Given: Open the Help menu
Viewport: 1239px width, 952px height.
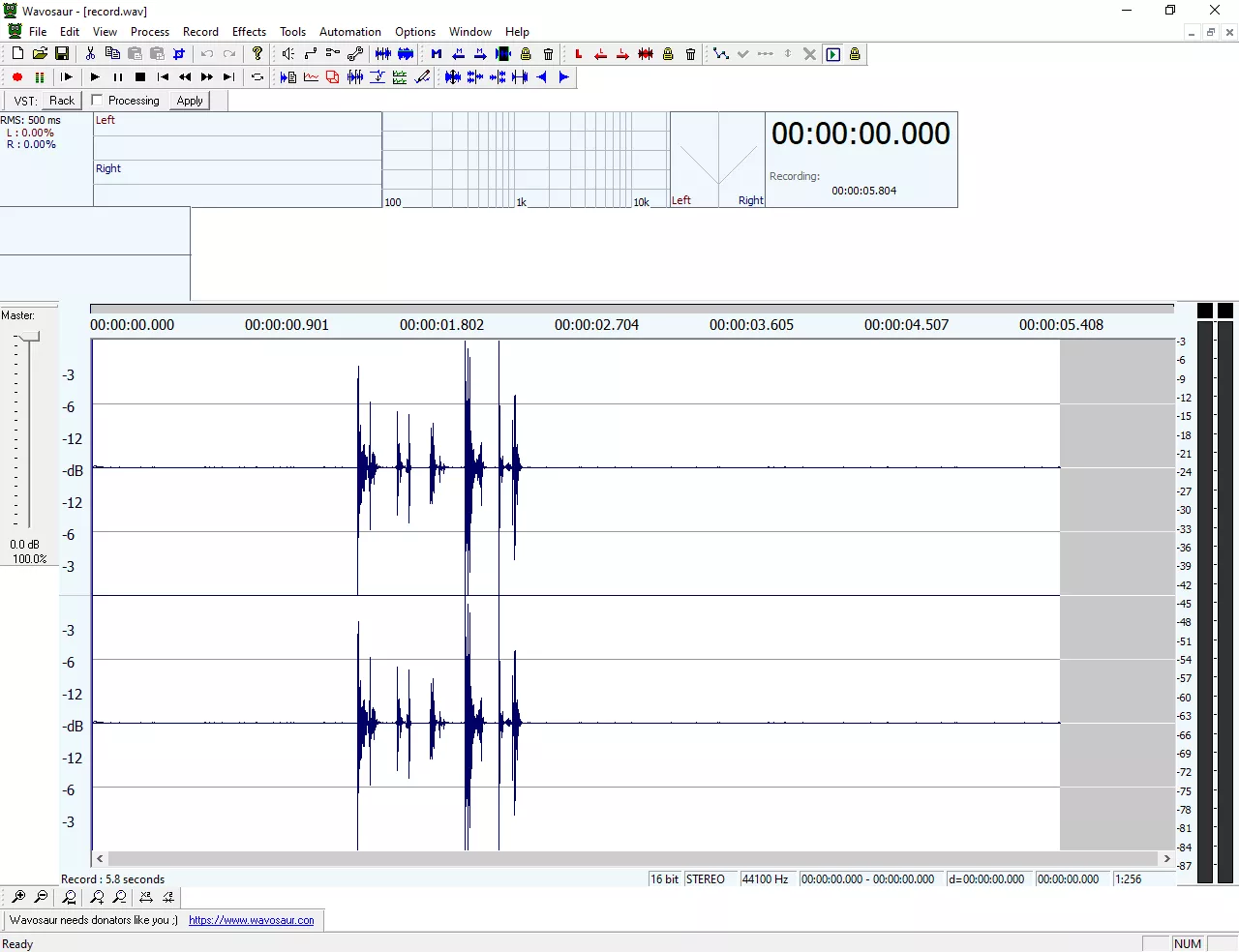Looking at the screenshot, I should 518,32.
